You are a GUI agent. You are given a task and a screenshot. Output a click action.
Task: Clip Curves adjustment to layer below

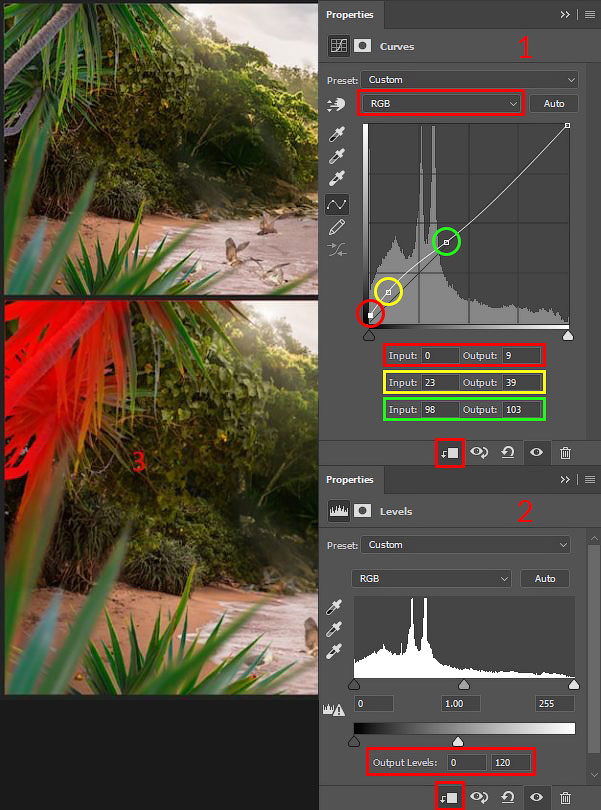click(x=450, y=453)
